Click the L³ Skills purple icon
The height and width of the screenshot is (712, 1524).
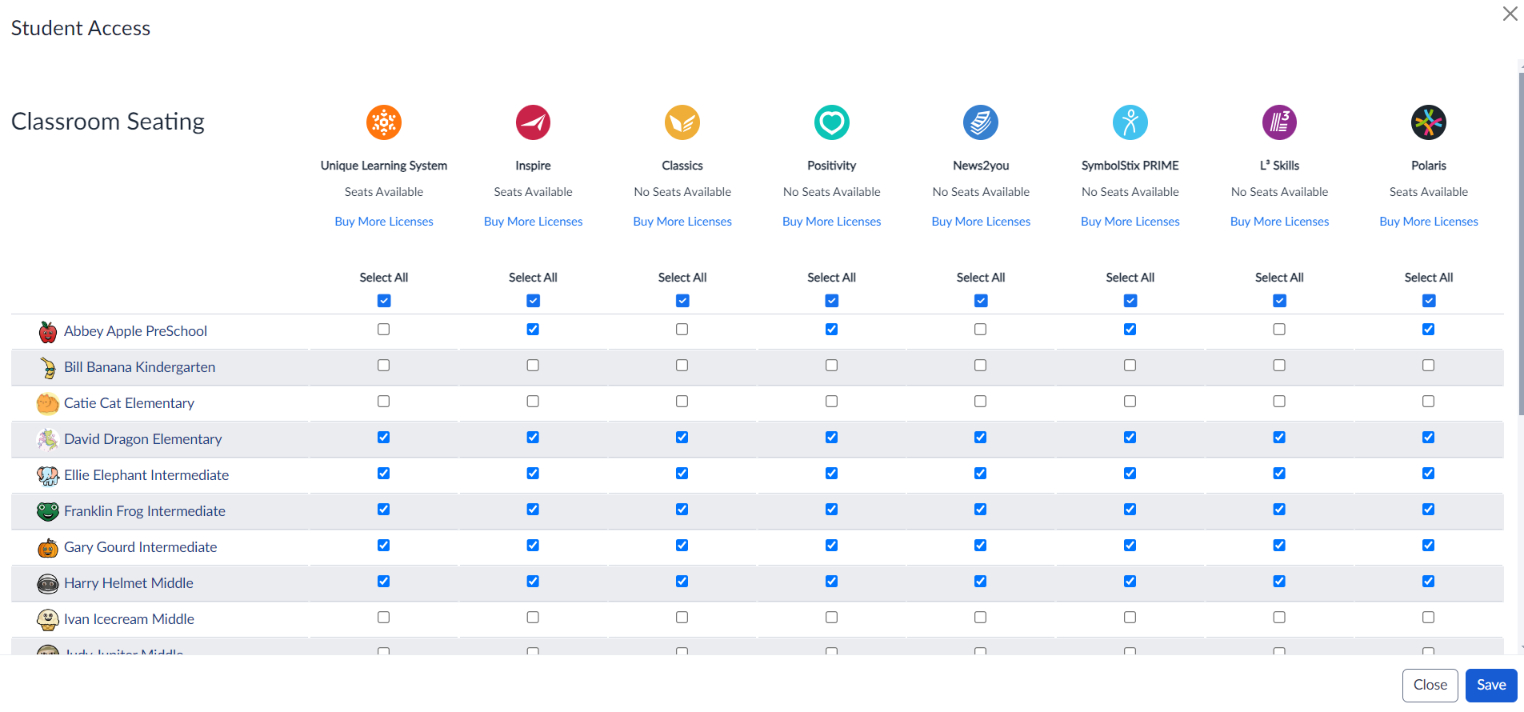pyautogui.click(x=1279, y=122)
